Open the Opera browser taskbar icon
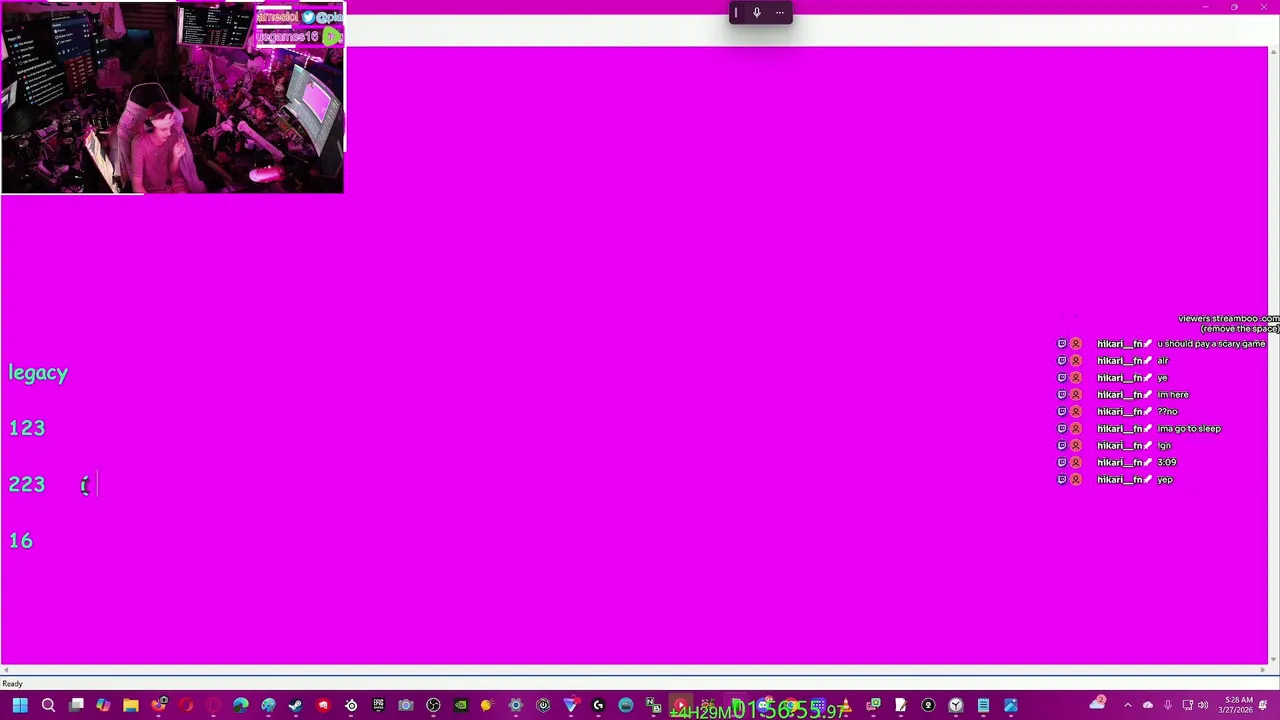The width and height of the screenshot is (1280, 720). pyautogui.click(x=186, y=706)
